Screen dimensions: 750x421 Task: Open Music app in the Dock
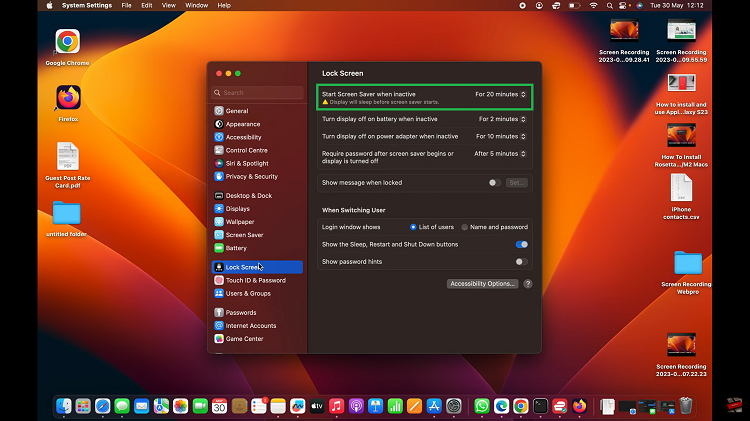[x=336, y=406]
